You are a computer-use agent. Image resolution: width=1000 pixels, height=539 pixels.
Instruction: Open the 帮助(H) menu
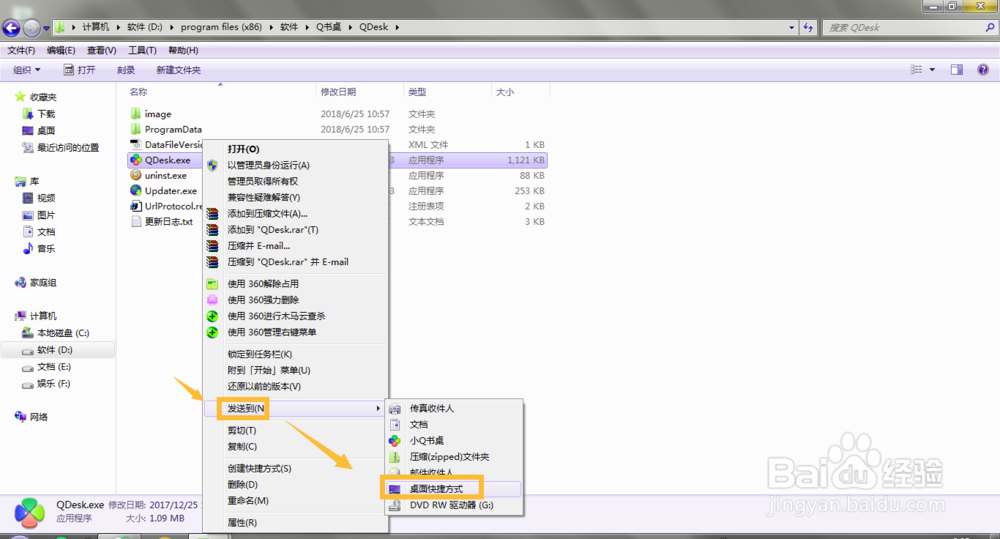tap(183, 50)
